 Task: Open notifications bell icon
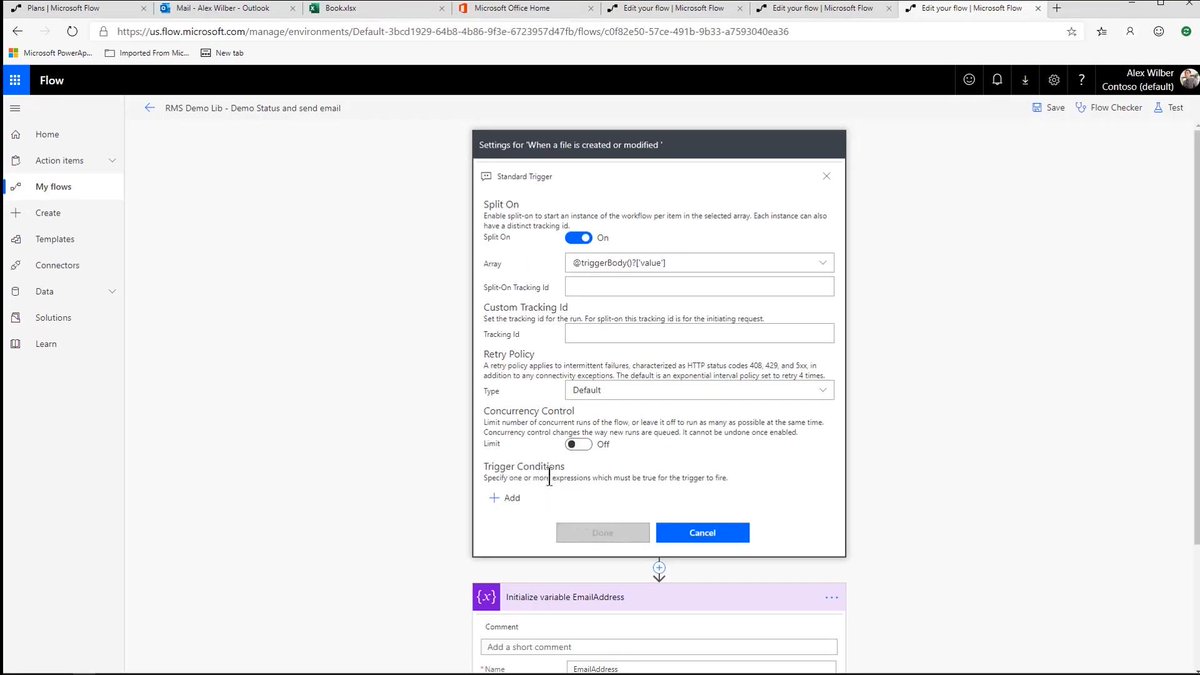coord(997,80)
